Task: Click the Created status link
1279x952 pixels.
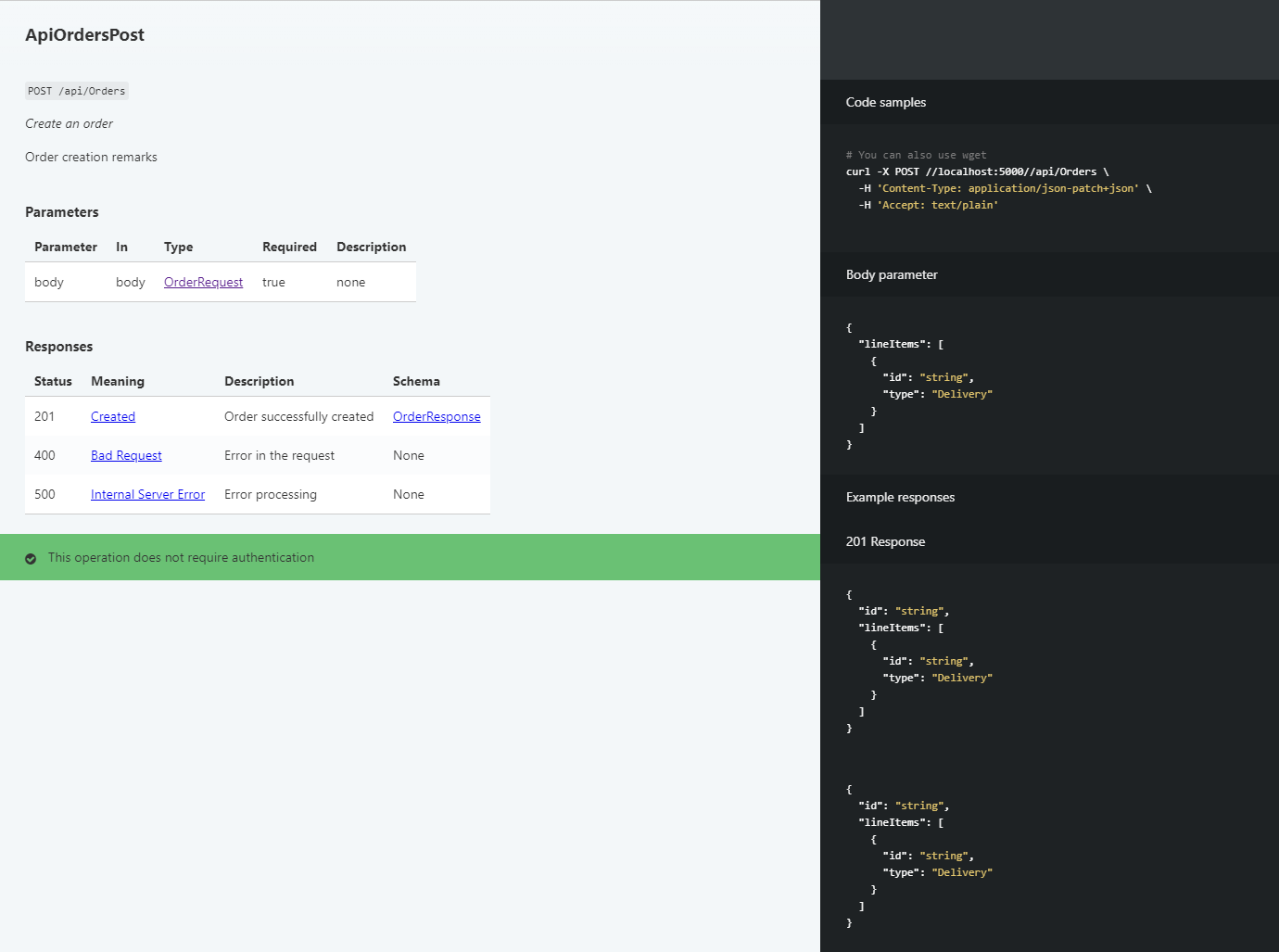Action: tap(112, 416)
